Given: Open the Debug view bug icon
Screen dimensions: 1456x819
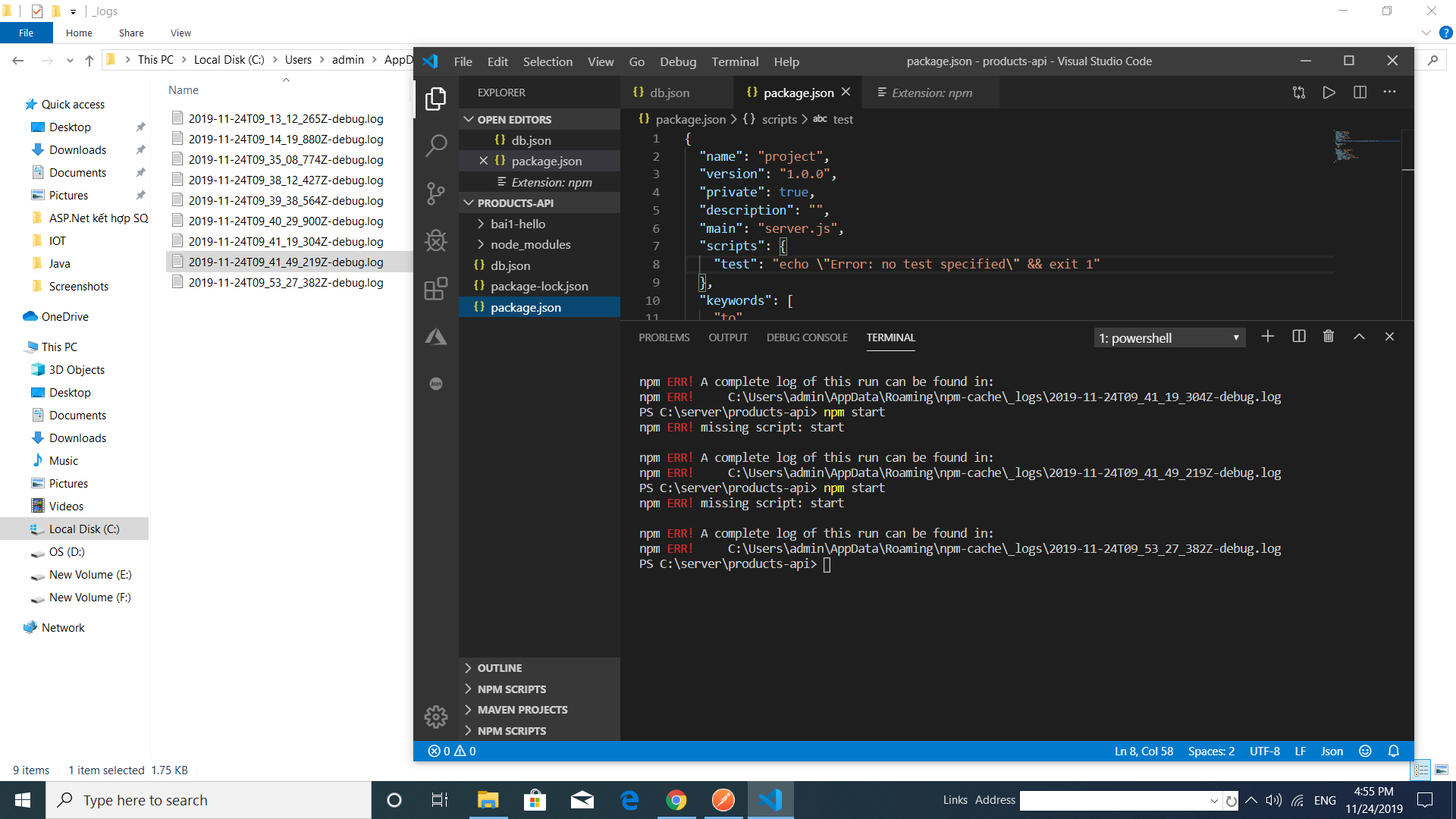Looking at the screenshot, I should pyautogui.click(x=435, y=241).
